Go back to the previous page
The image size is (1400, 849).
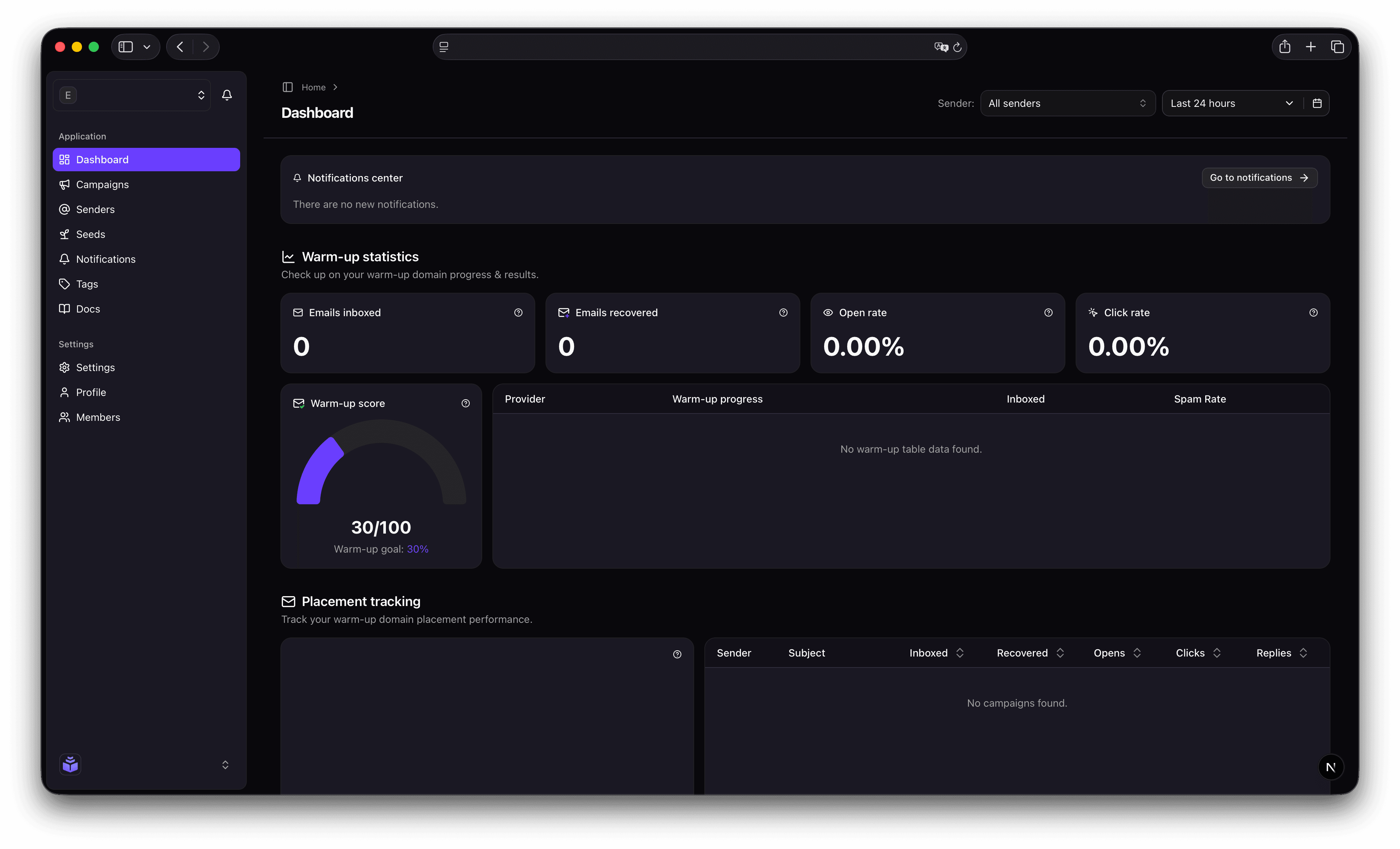point(180,46)
